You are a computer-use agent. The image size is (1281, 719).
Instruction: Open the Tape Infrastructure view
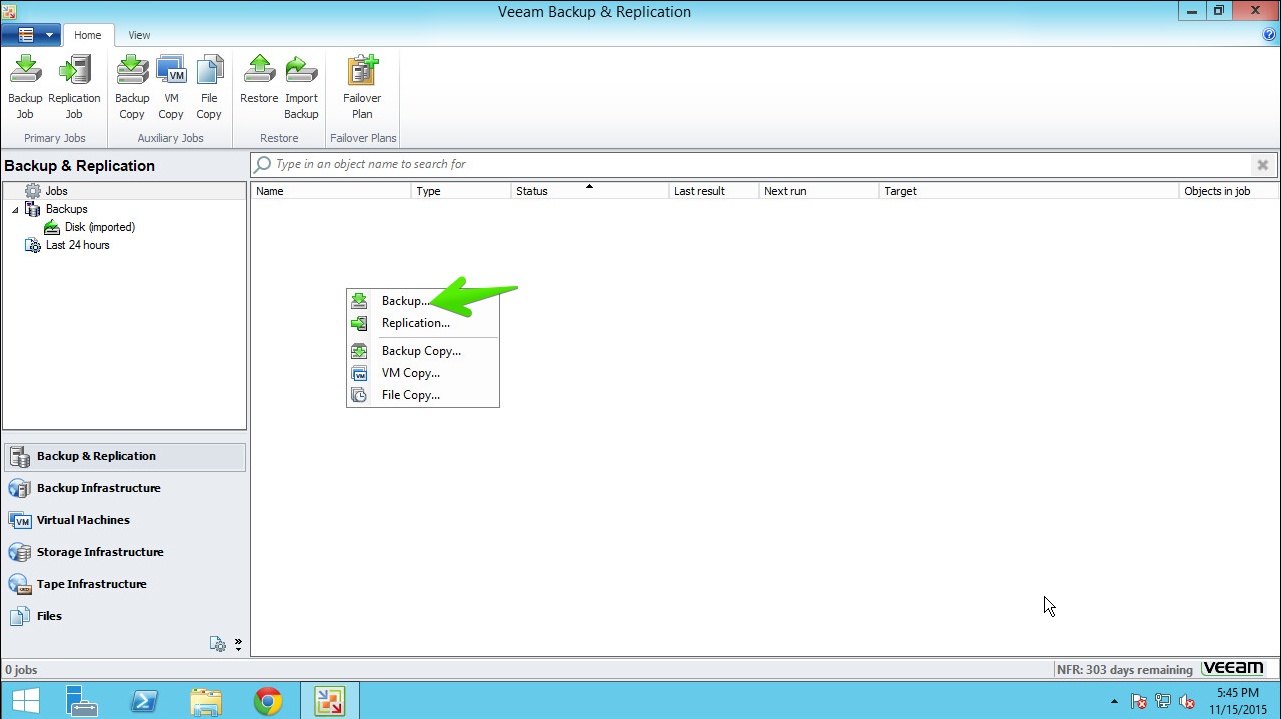pyautogui.click(x=125, y=584)
